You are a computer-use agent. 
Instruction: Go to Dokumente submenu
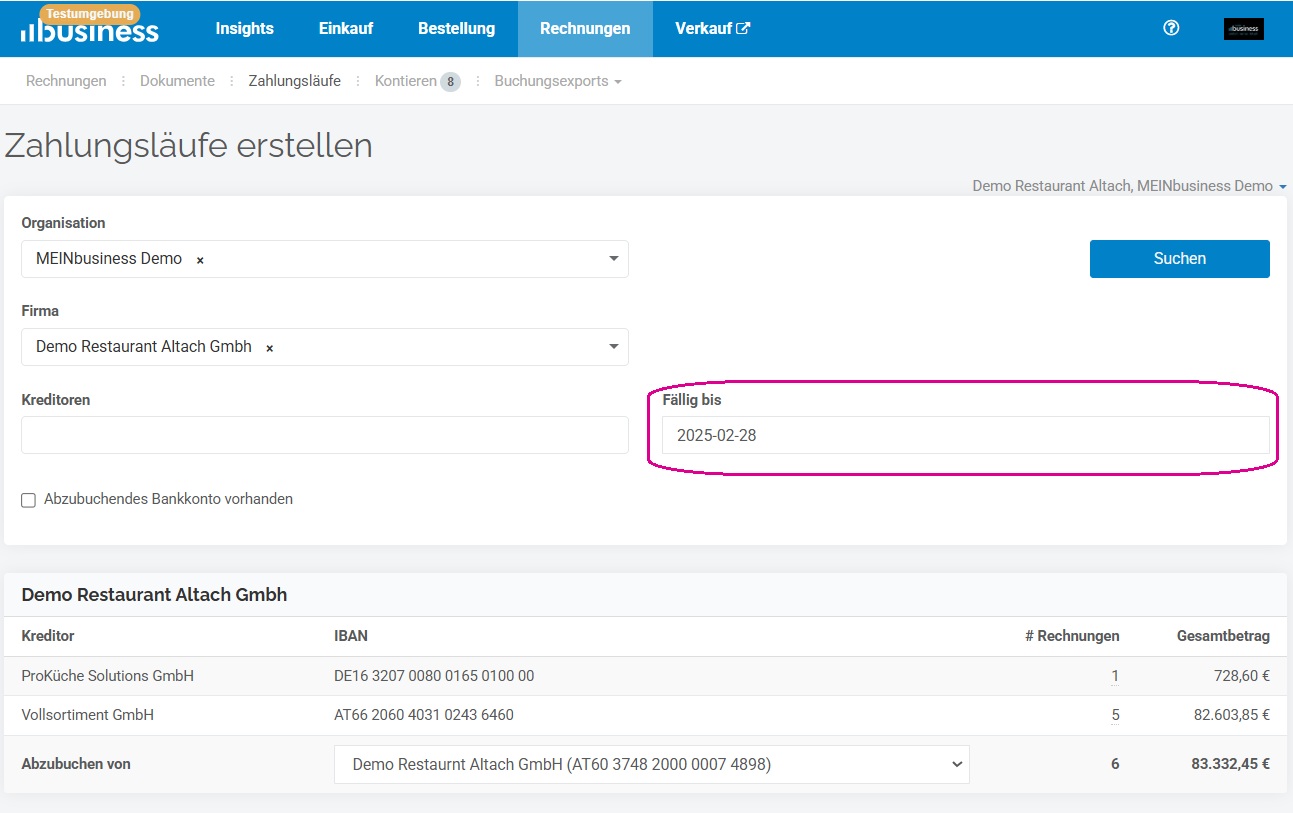[177, 81]
